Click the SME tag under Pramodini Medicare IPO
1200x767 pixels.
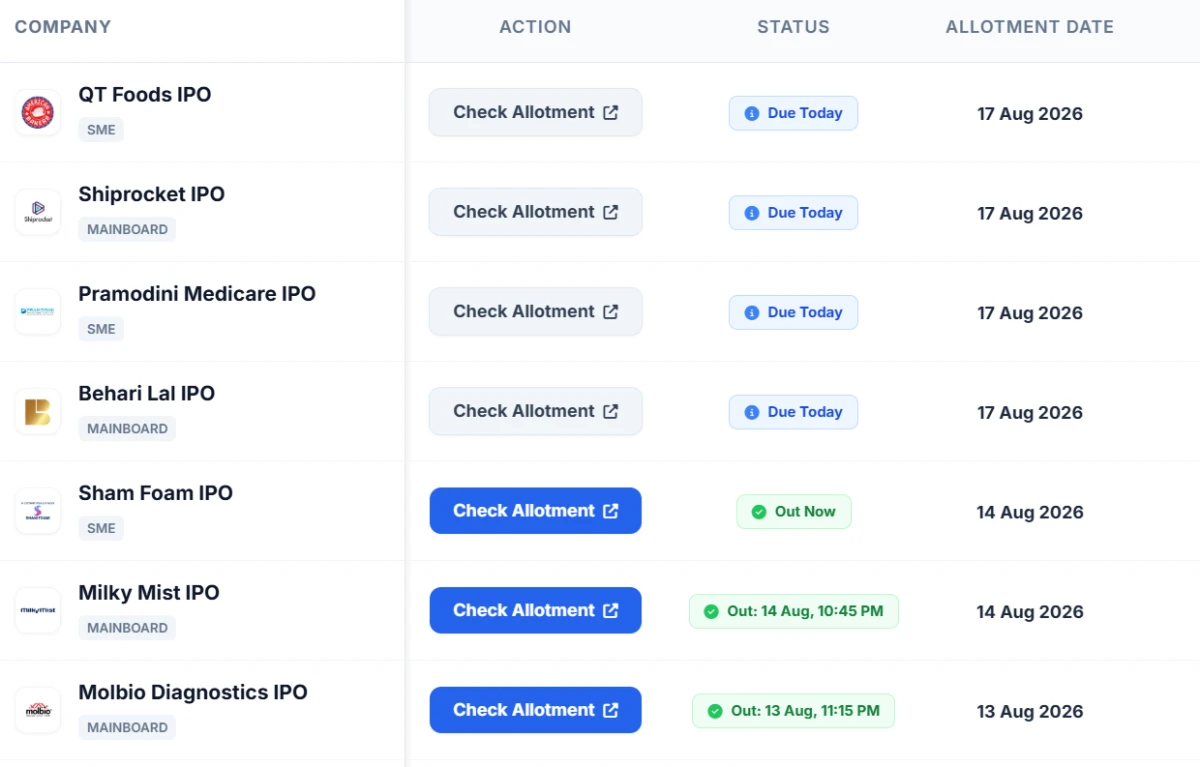101,329
